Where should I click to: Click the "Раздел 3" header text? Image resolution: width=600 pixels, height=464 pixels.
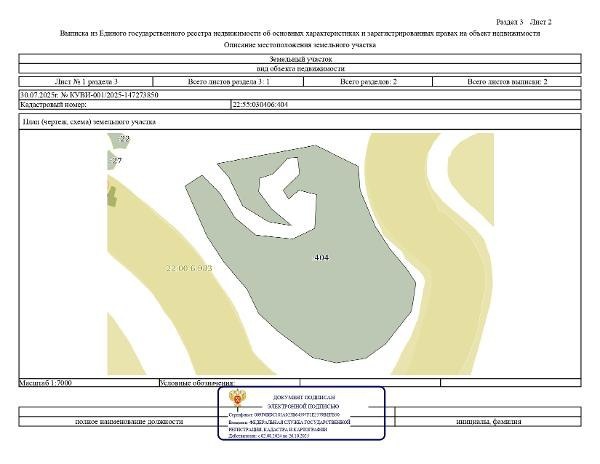(509, 22)
